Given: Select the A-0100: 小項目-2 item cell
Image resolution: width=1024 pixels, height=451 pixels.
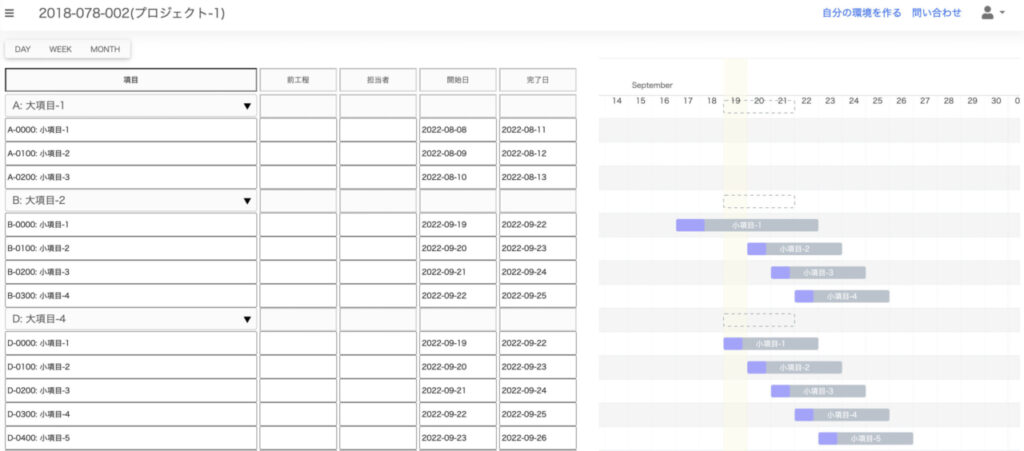Looking at the screenshot, I should (131, 153).
